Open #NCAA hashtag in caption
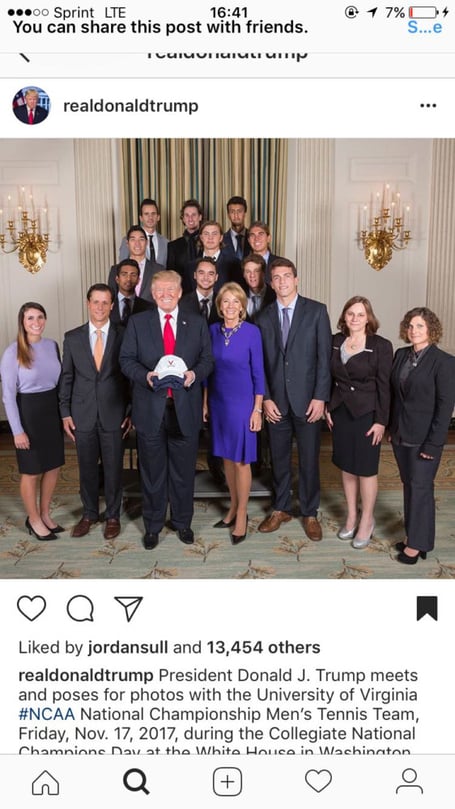Image resolution: width=455 pixels, height=809 pixels. click(x=46, y=715)
